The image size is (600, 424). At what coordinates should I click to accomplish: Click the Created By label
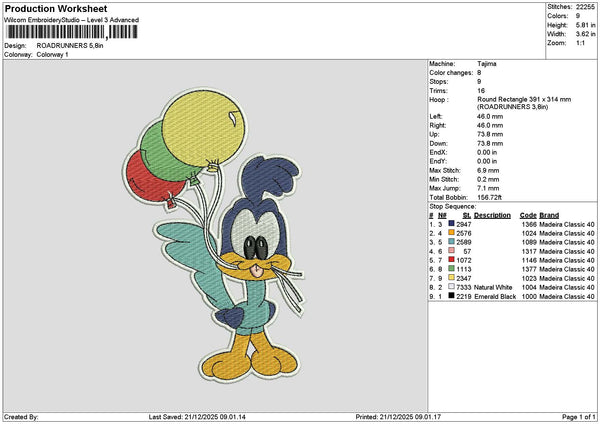point(21,417)
